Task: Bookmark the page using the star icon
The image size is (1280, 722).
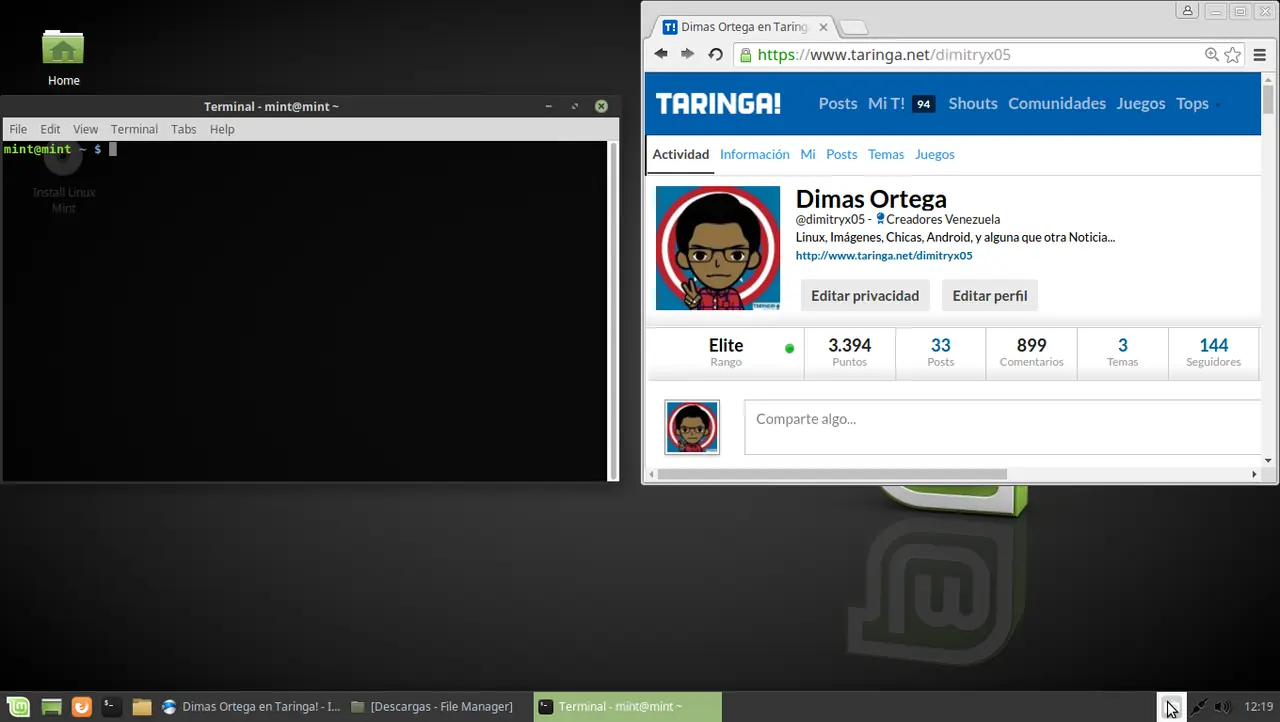Action: pyautogui.click(x=1232, y=55)
